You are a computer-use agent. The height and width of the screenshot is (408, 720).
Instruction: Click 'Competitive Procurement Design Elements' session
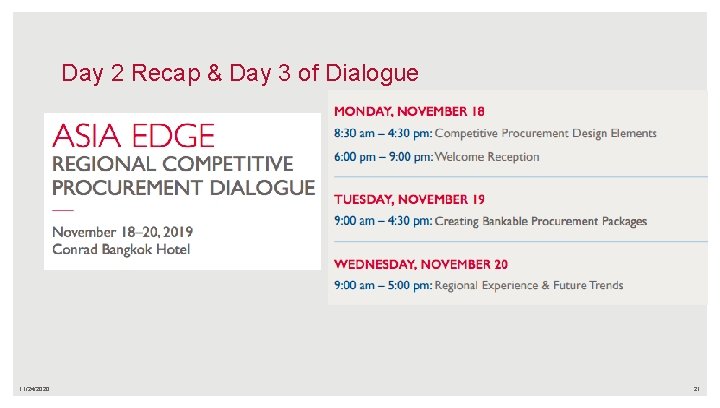(545, 133)
